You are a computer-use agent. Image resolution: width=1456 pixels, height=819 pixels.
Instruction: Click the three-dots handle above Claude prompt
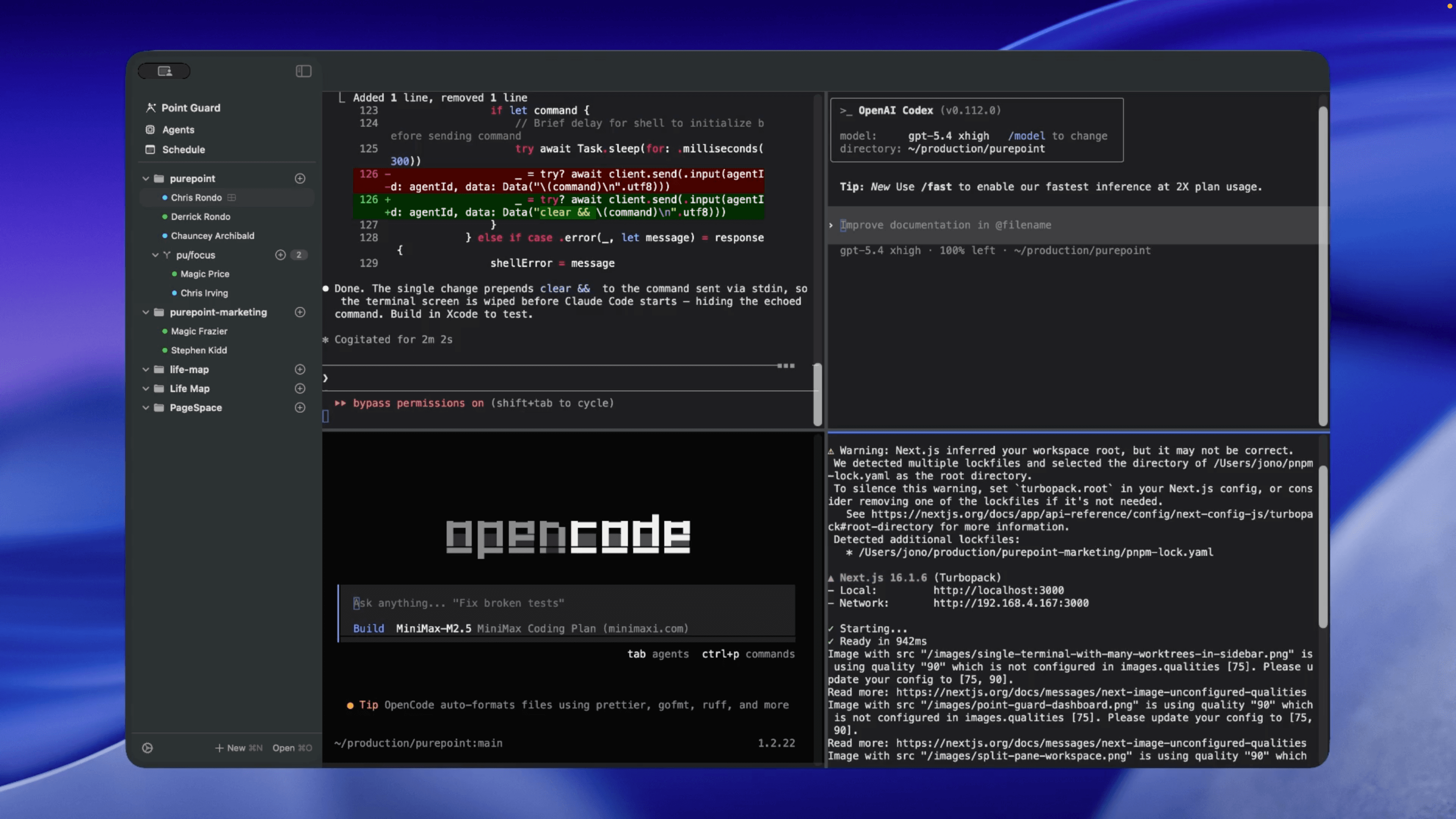click(786, 366)
